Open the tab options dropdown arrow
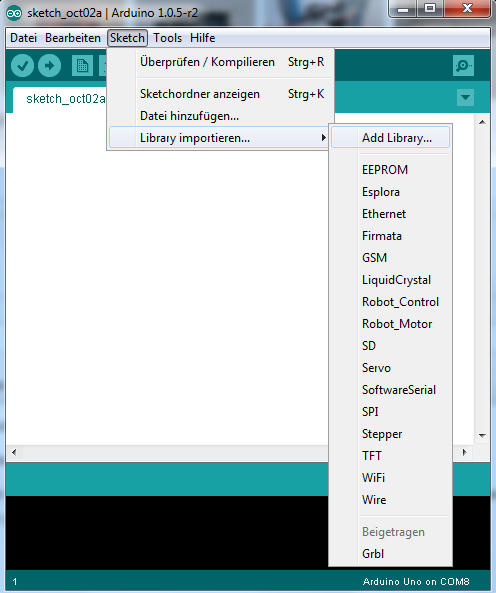This screenshot has width=496, height=593. pyautogui.click(x=465, y=98)
